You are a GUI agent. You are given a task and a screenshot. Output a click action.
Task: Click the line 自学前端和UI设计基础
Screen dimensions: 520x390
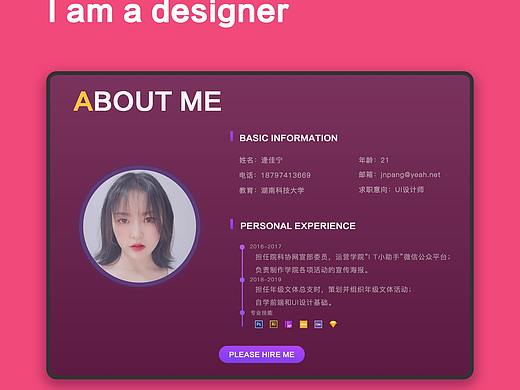[x=294, y=302]
